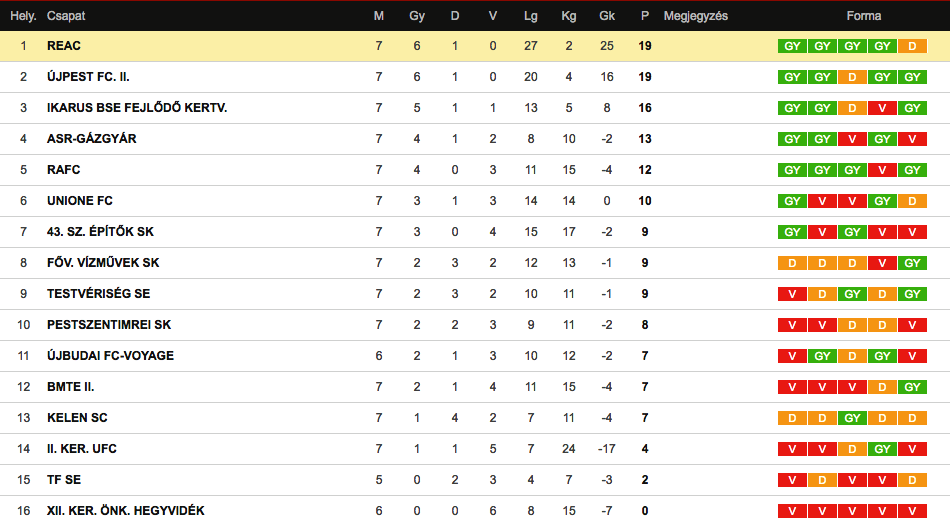The image size is (950, 526).
Task: Click FŐV. VÍZMŰVEK SK's green GY form badge
Action: (912, 263)
